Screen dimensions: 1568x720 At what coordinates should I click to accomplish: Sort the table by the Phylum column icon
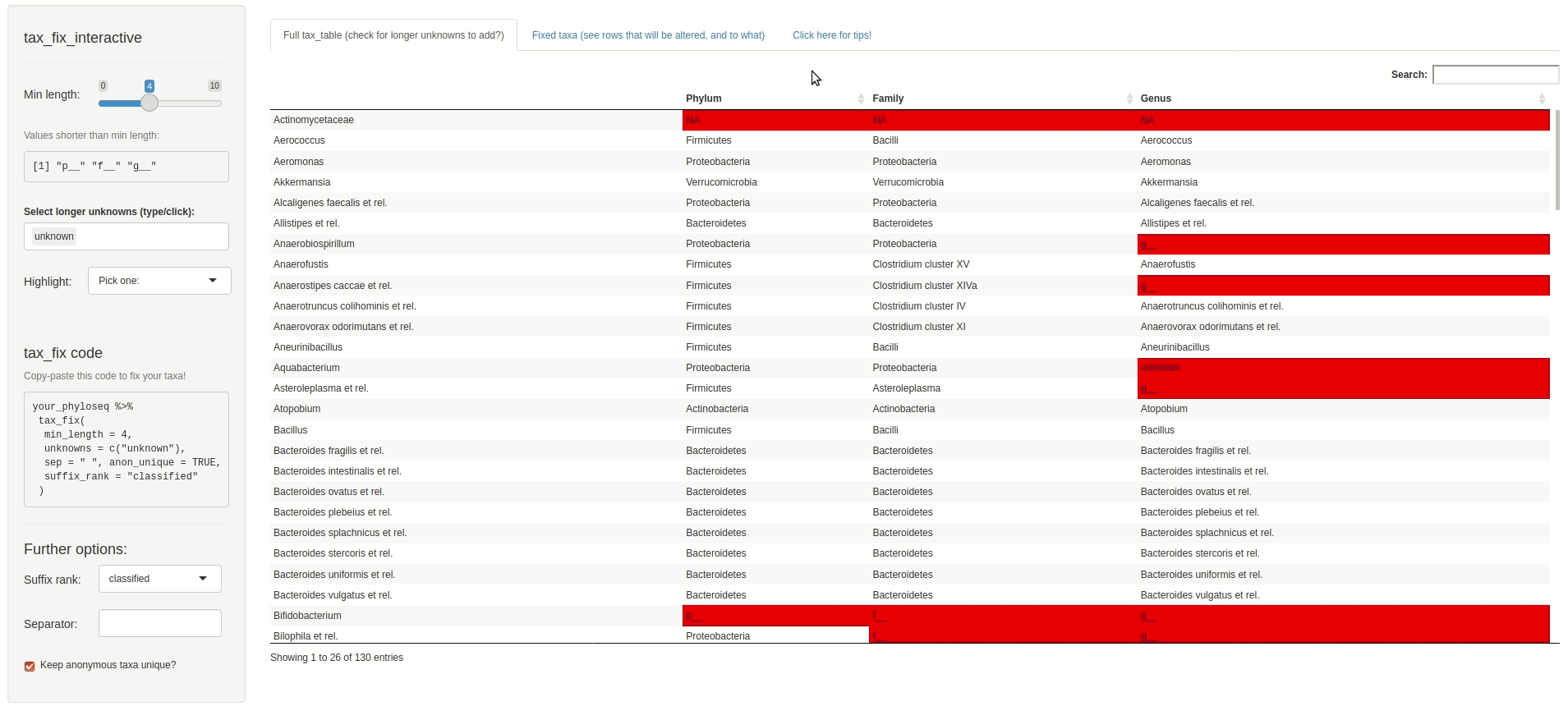click(861, 99)
